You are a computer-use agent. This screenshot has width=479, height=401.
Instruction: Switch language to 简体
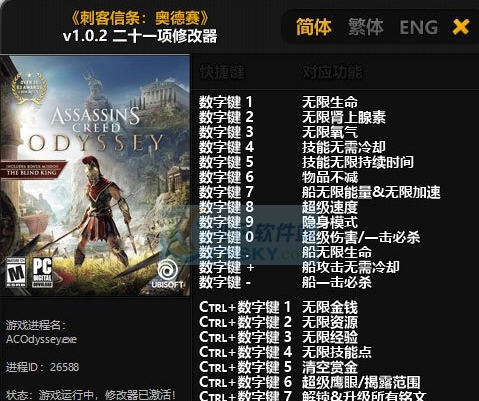pyautogui.click(x=314, y=27)
